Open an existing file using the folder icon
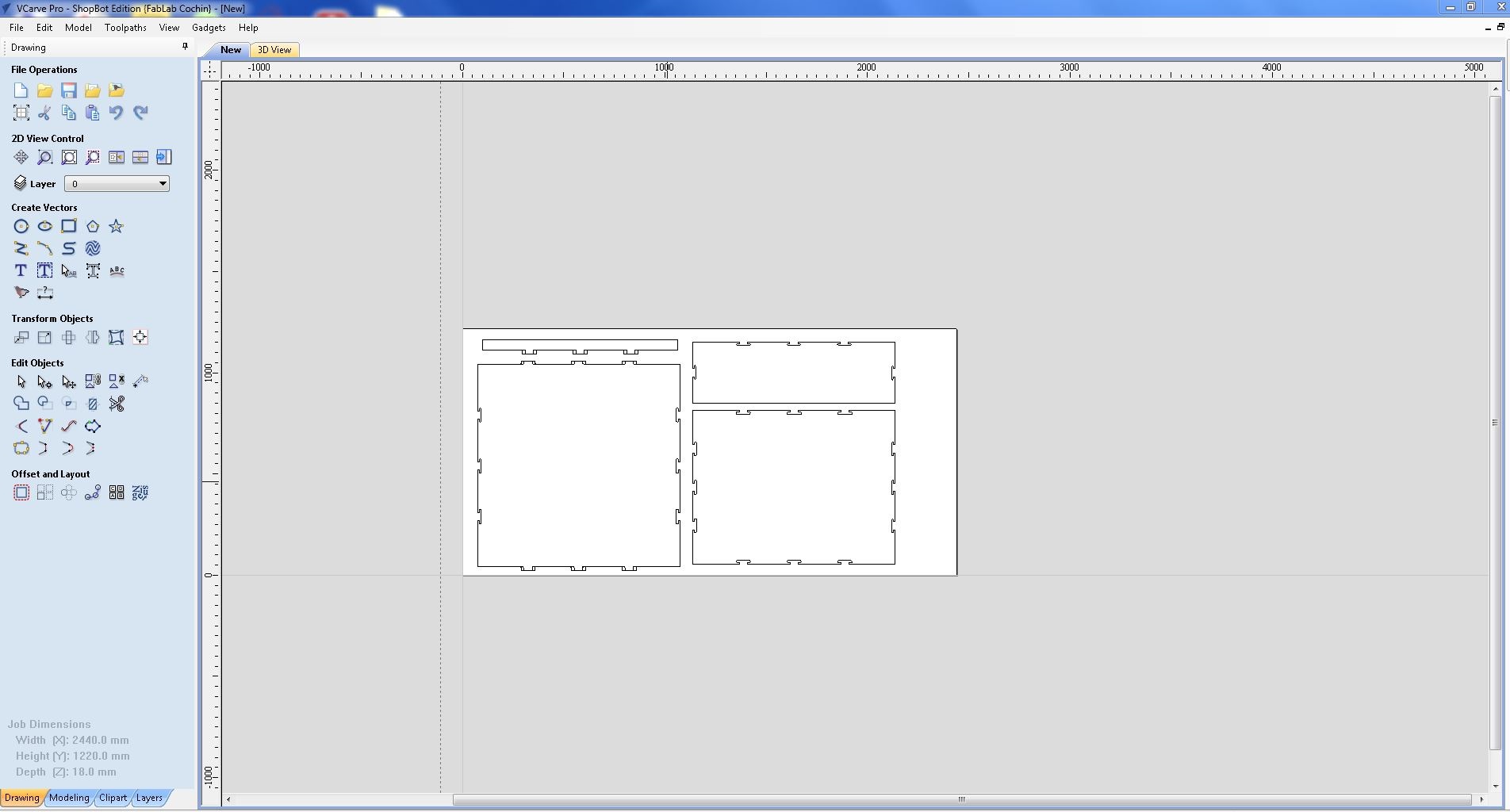 pyautogui.click(x=44, y=90)
